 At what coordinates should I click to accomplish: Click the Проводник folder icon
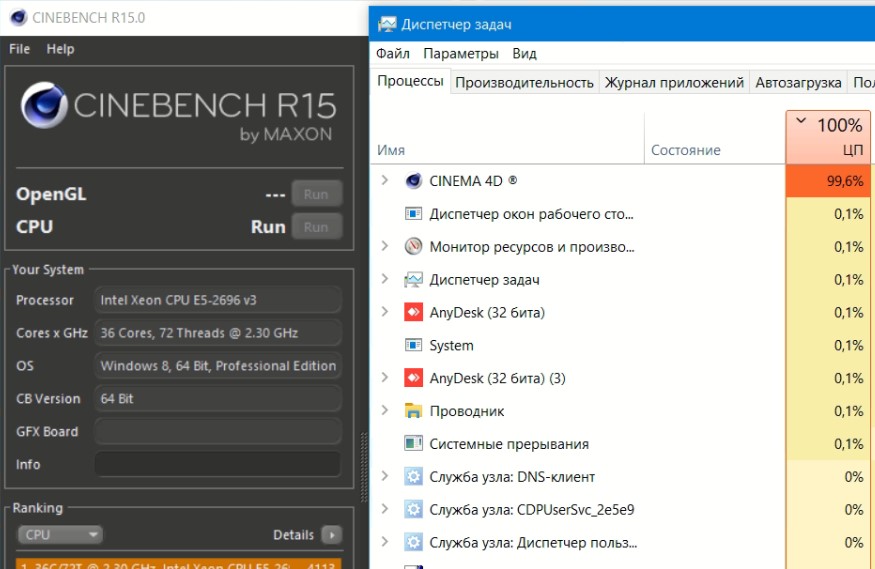point(414,411)
